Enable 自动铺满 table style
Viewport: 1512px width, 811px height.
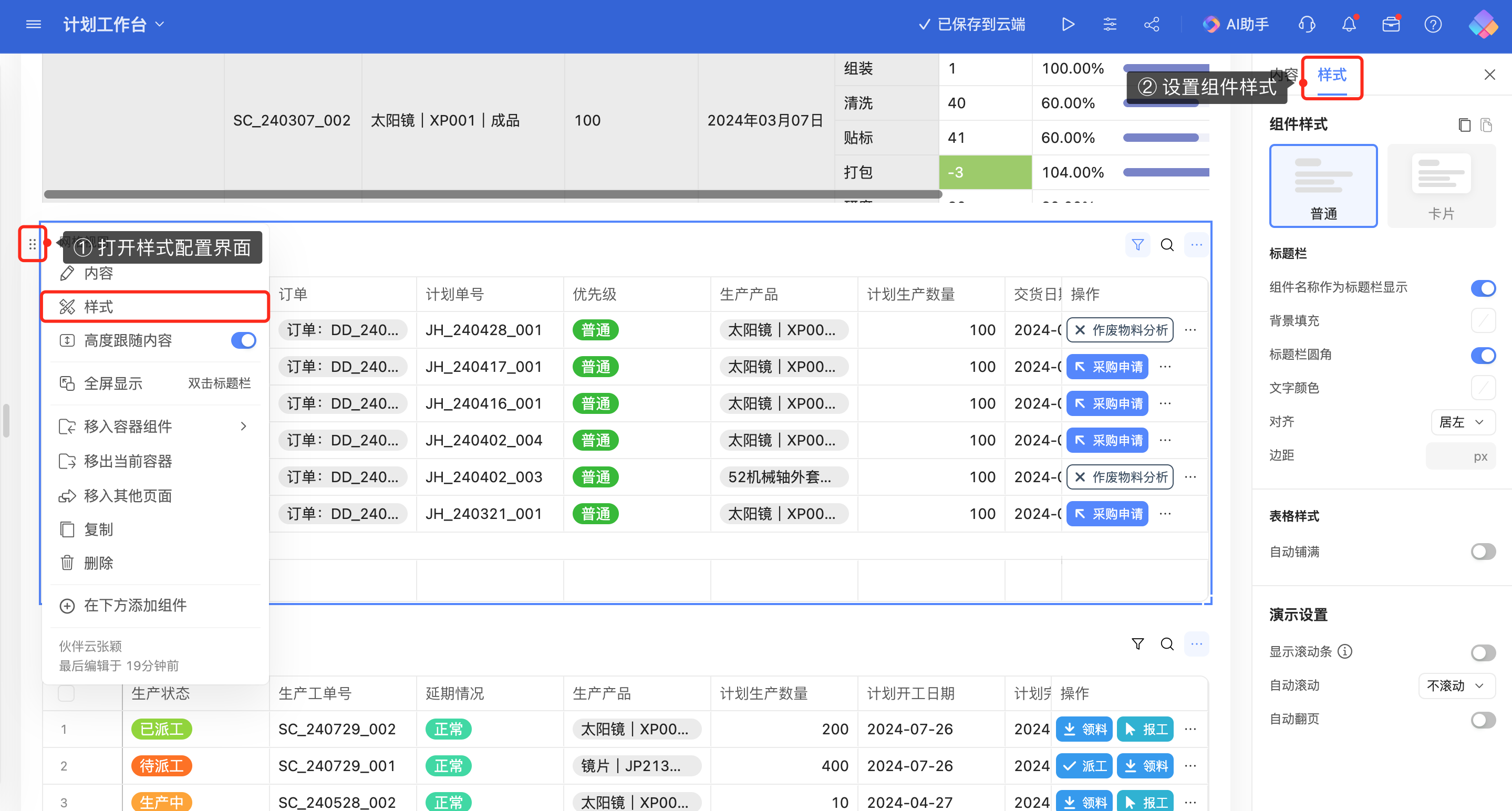point(1483,552)
